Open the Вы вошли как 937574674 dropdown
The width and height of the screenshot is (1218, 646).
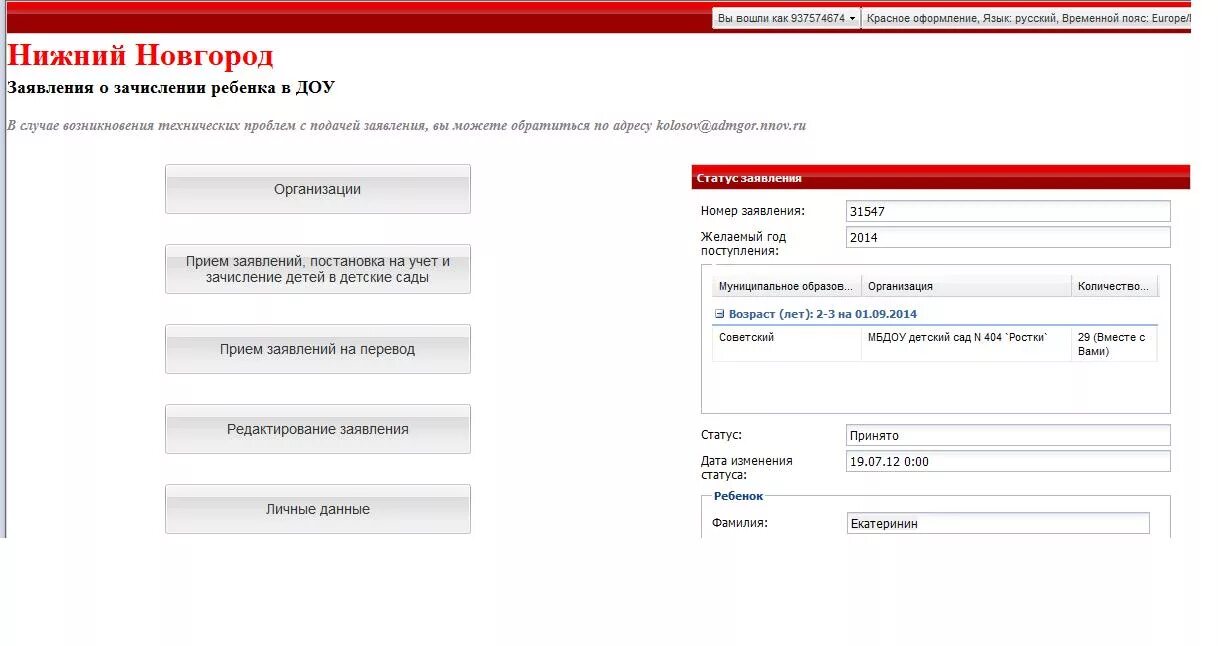click(x=786, y=18)
